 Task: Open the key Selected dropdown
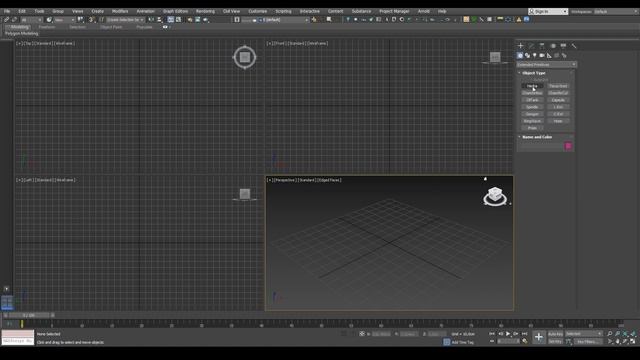[584, 334]
